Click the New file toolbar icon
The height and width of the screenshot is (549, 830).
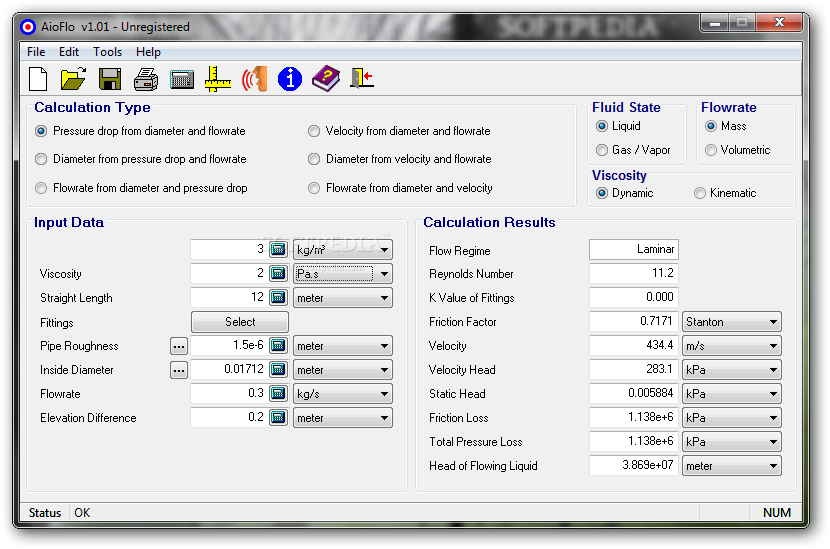[38, 79]
